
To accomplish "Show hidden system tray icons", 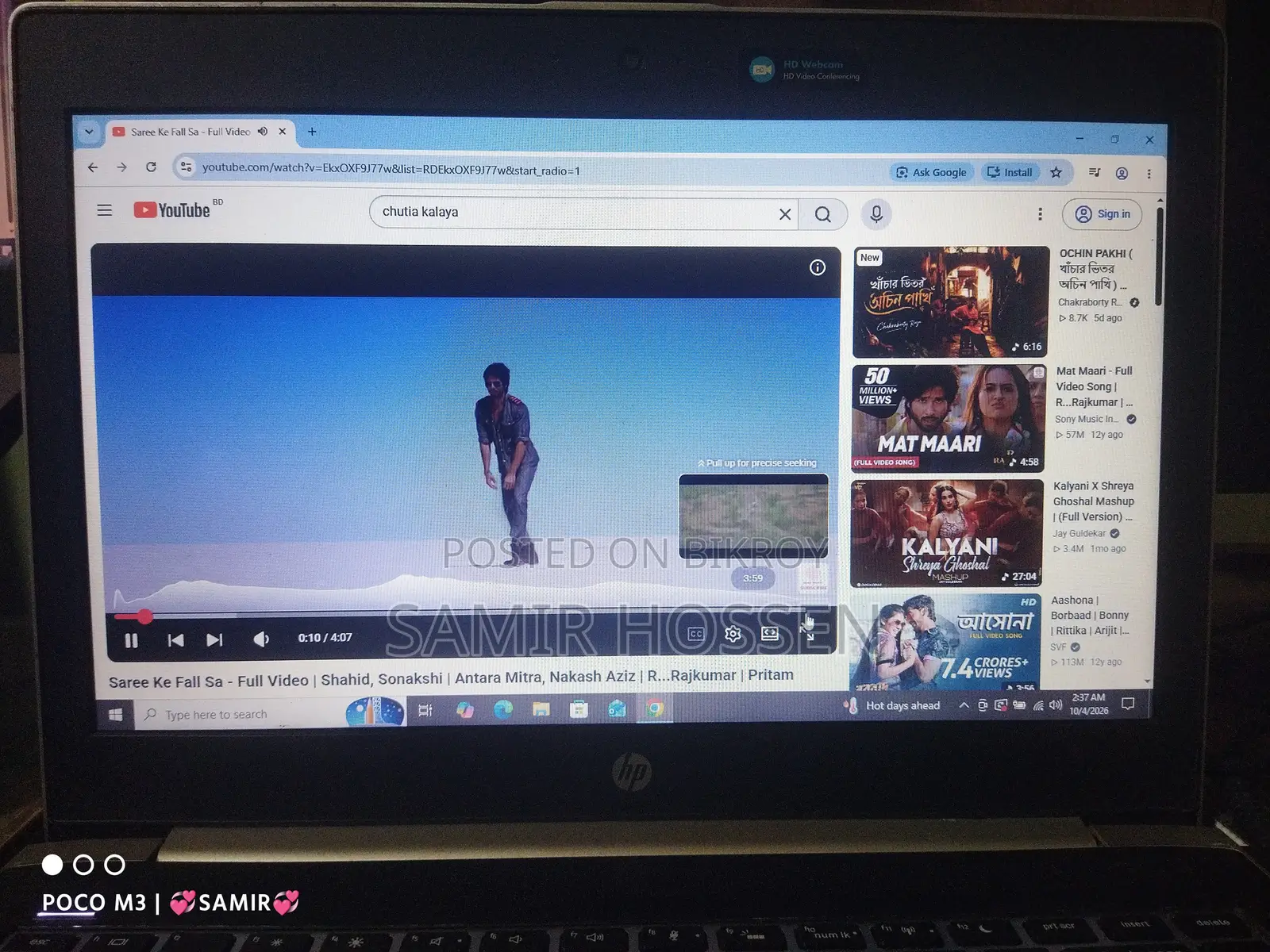I will point(964,705).
